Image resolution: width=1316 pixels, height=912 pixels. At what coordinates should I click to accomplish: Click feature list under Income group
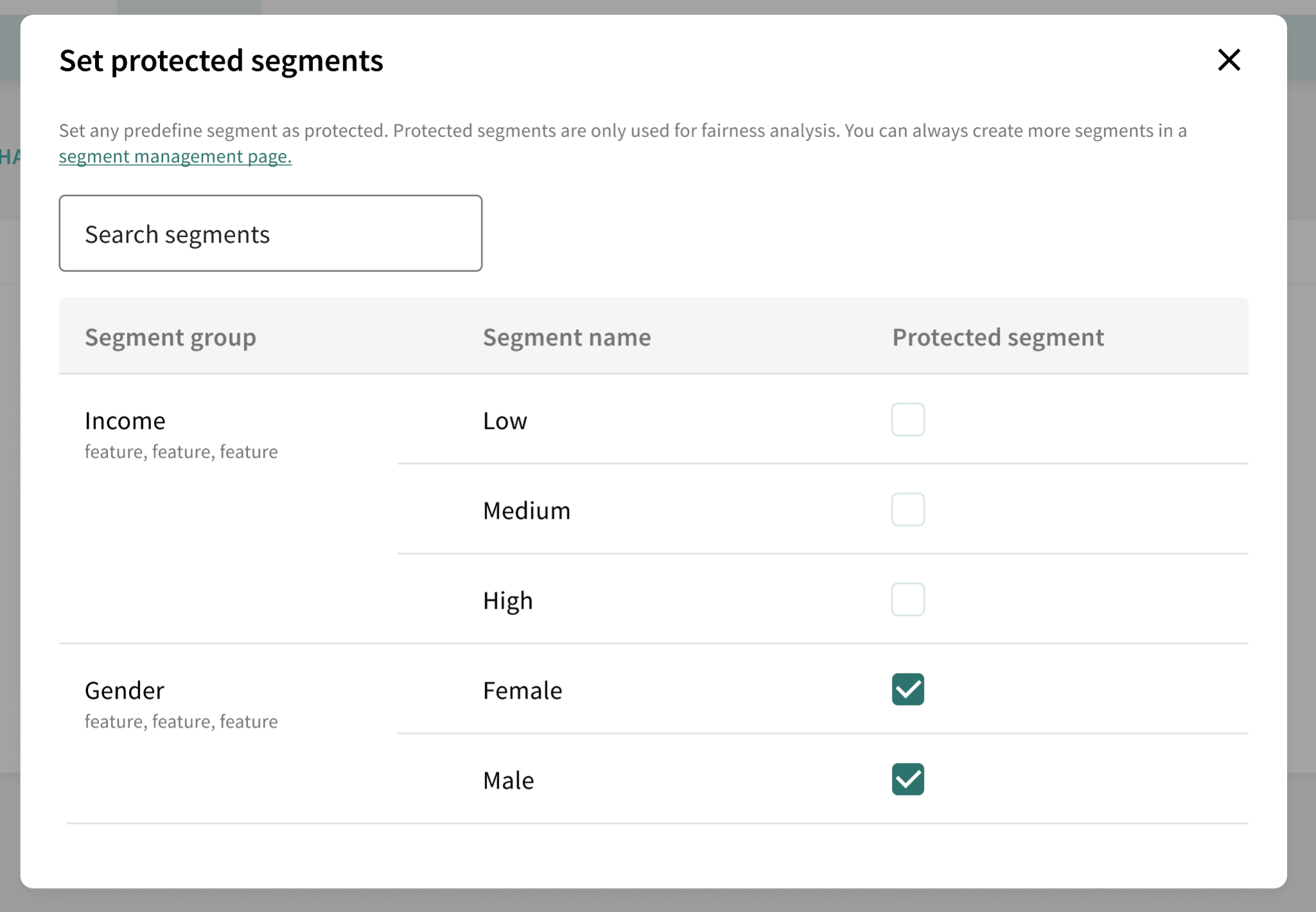tap(181, 452)
